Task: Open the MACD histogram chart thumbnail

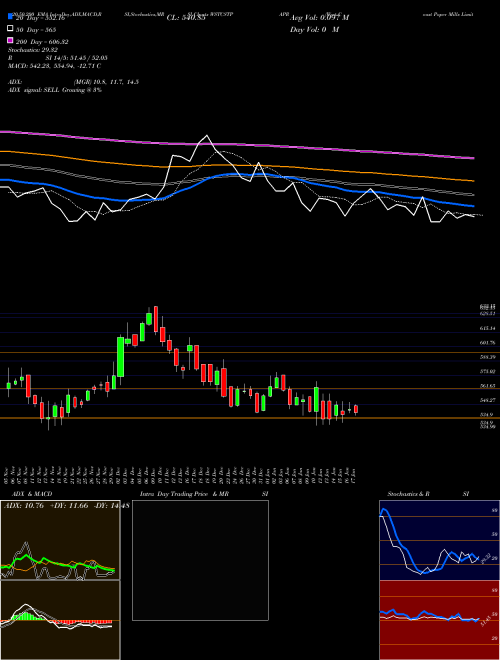Action: (x=60, y=620)
